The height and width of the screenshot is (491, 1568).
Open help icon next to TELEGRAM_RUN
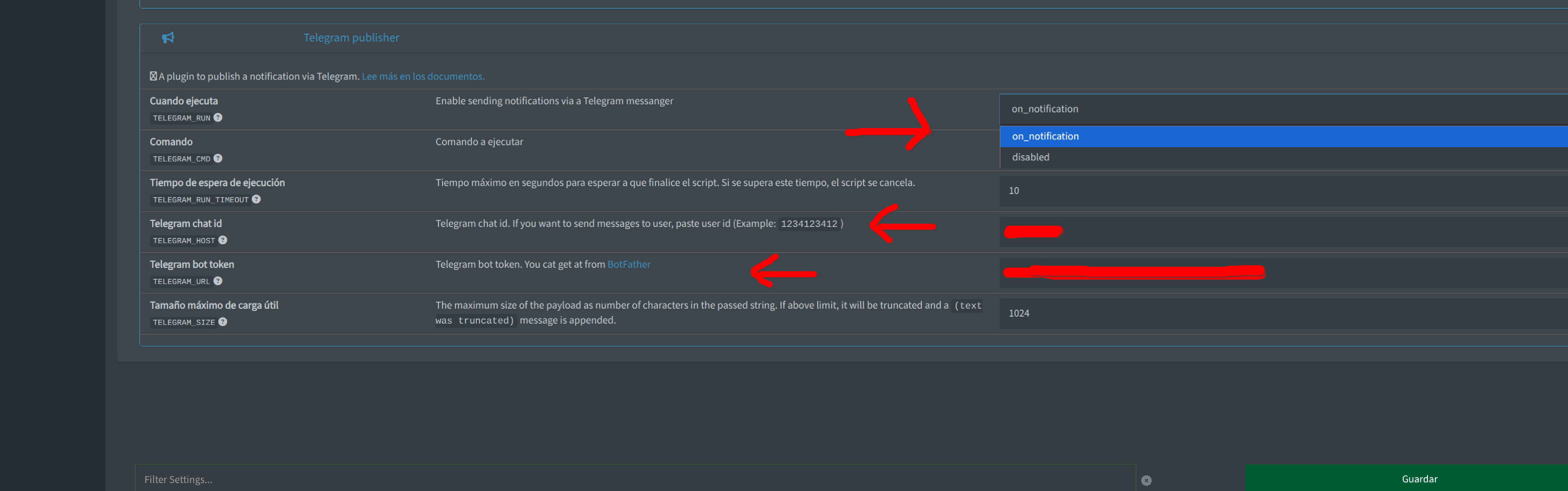tap(218, 118)
